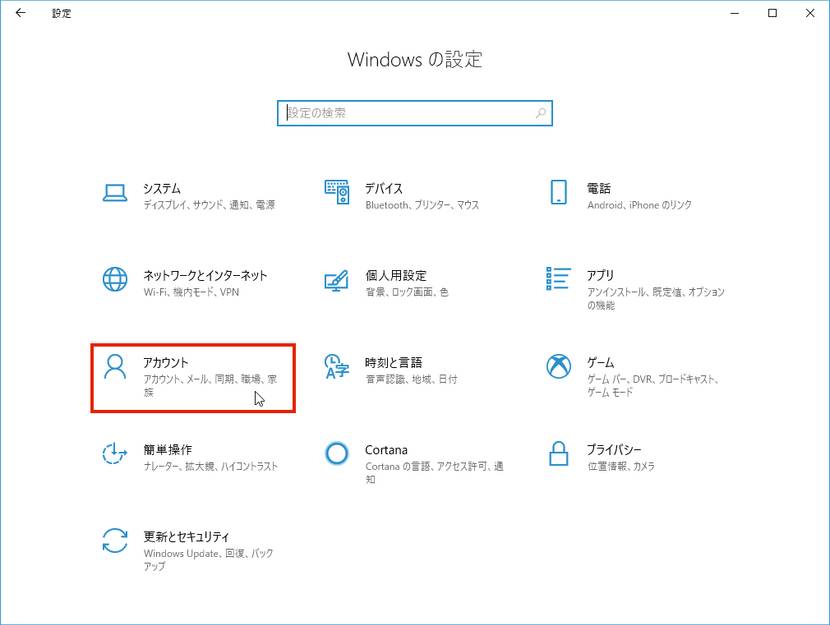Select the 簡単操作 heading text

click(x=168, y=450)
